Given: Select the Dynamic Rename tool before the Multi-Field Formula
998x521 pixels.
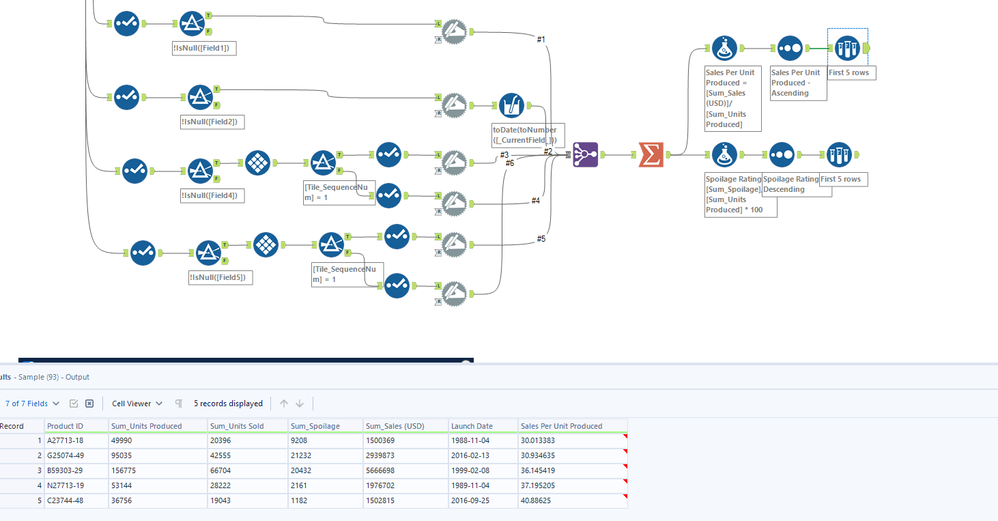Looking at the screenshot, I should coord(454,106).
